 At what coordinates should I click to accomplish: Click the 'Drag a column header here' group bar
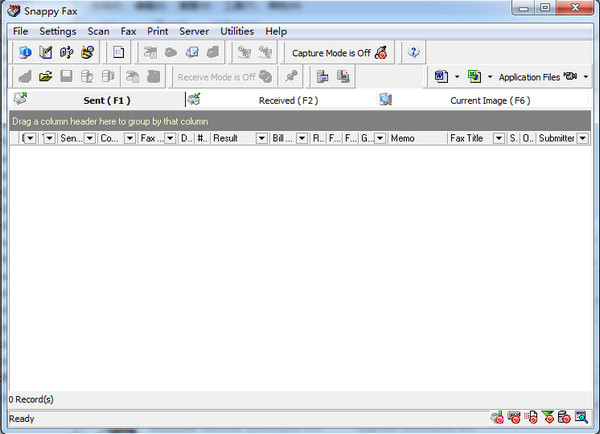click(x=300, y=121)
